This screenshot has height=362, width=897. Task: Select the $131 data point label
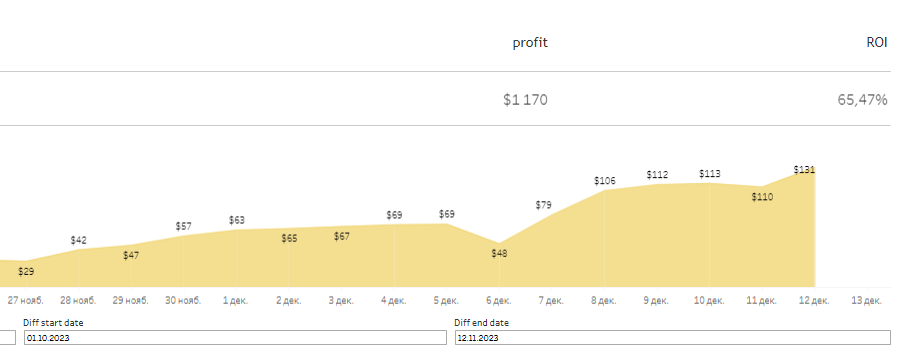pos(804,170)
